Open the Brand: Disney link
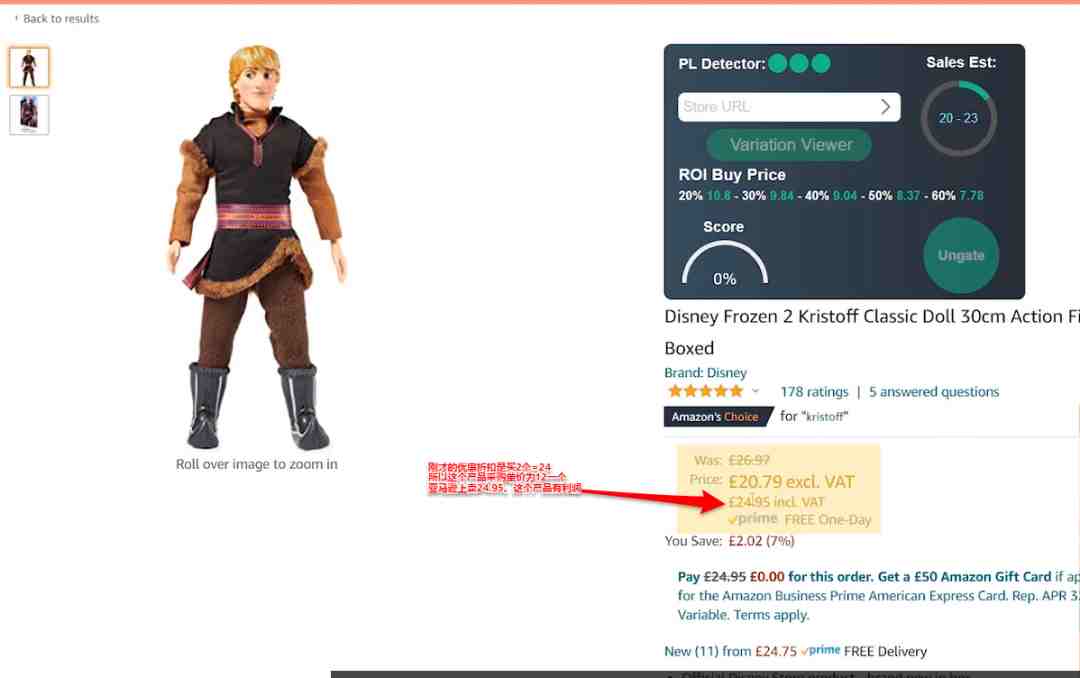The height and width of the screenshot is (678, 1080). coord(705,373)
